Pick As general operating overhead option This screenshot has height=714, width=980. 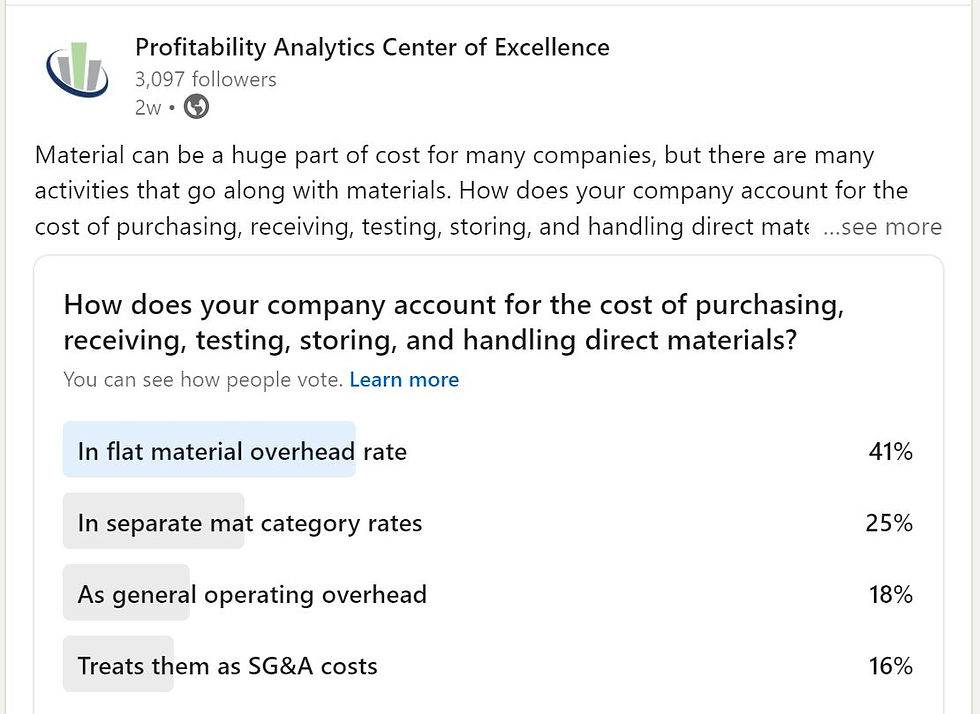click(252, 595)
